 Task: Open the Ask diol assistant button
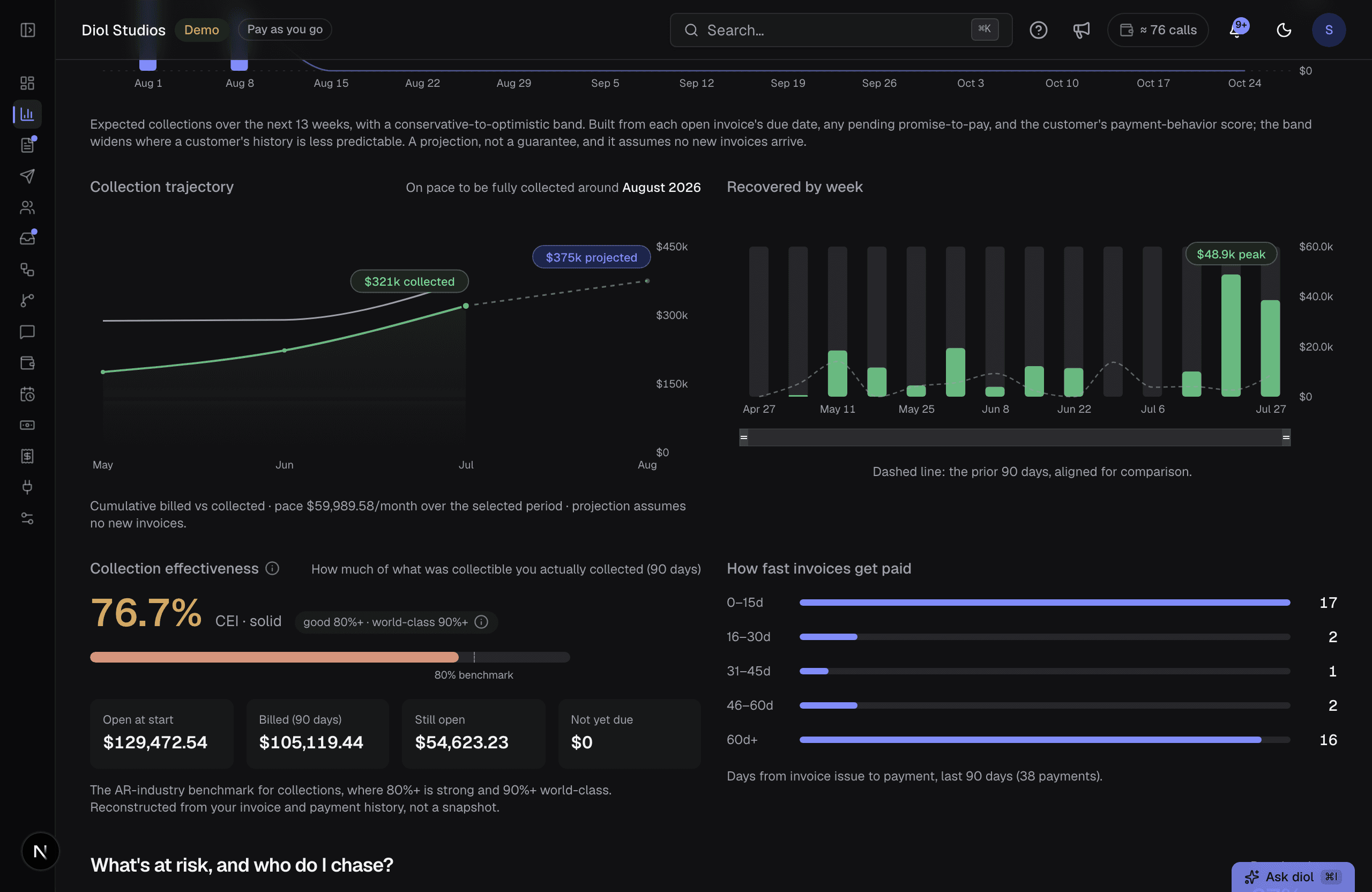point(1293,877)
